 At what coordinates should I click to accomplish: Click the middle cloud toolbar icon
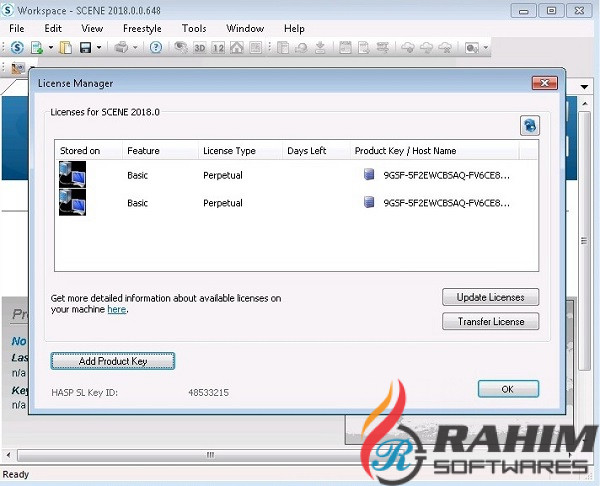pos(426,48)
